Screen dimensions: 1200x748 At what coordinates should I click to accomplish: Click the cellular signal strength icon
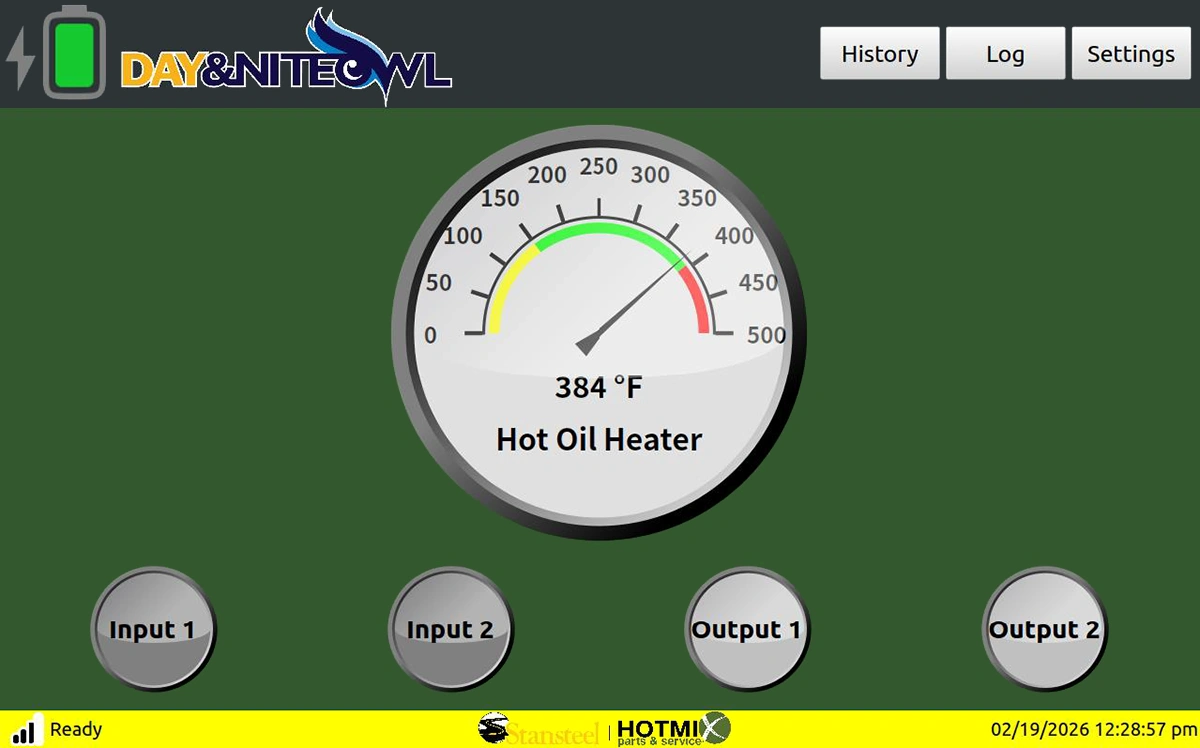click(x=26, y=730)
